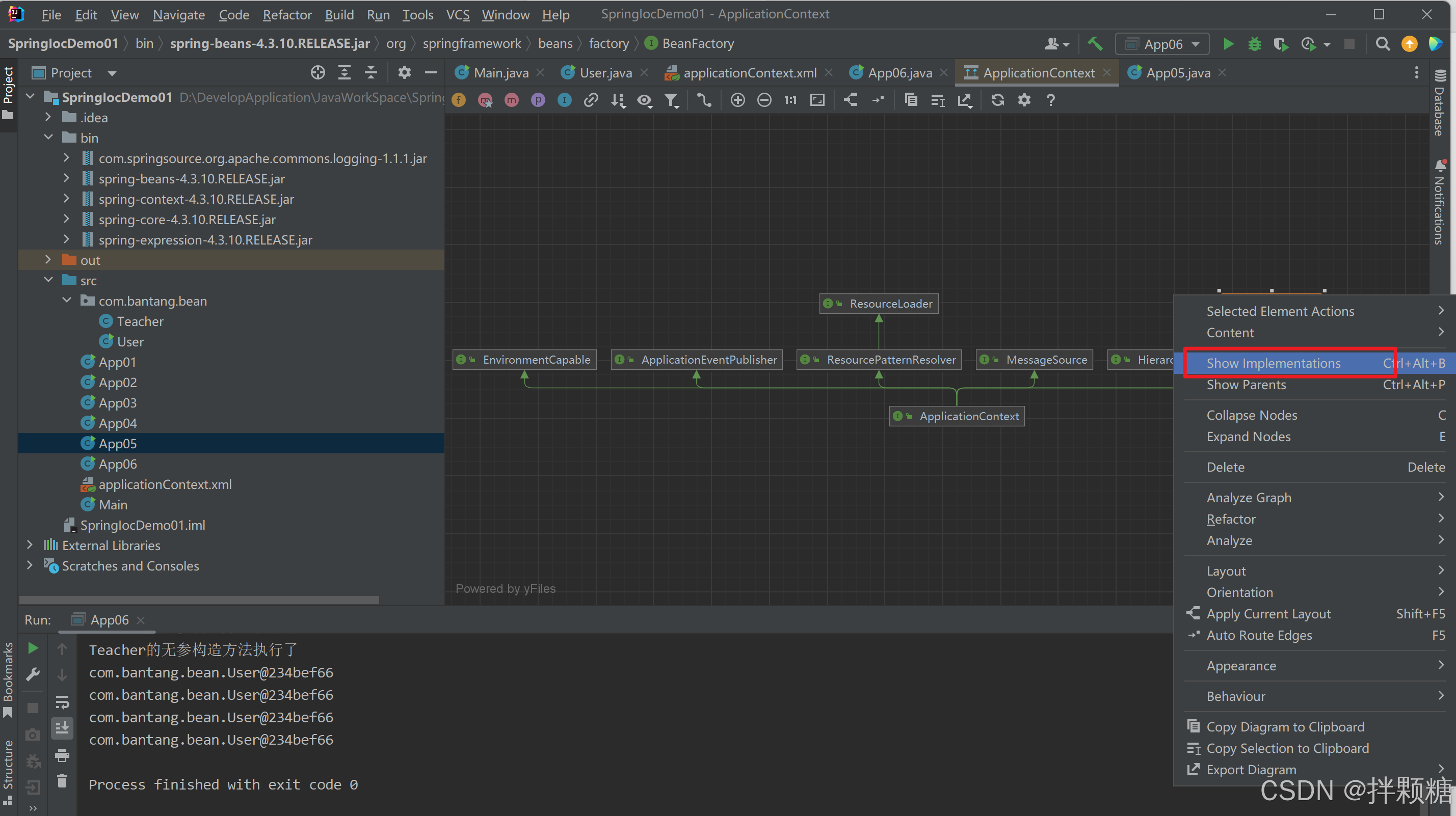Open Teacher class in project tree
Viewport: 1456px width, 816px height.
pyautogui.click(x=140, y=321)
